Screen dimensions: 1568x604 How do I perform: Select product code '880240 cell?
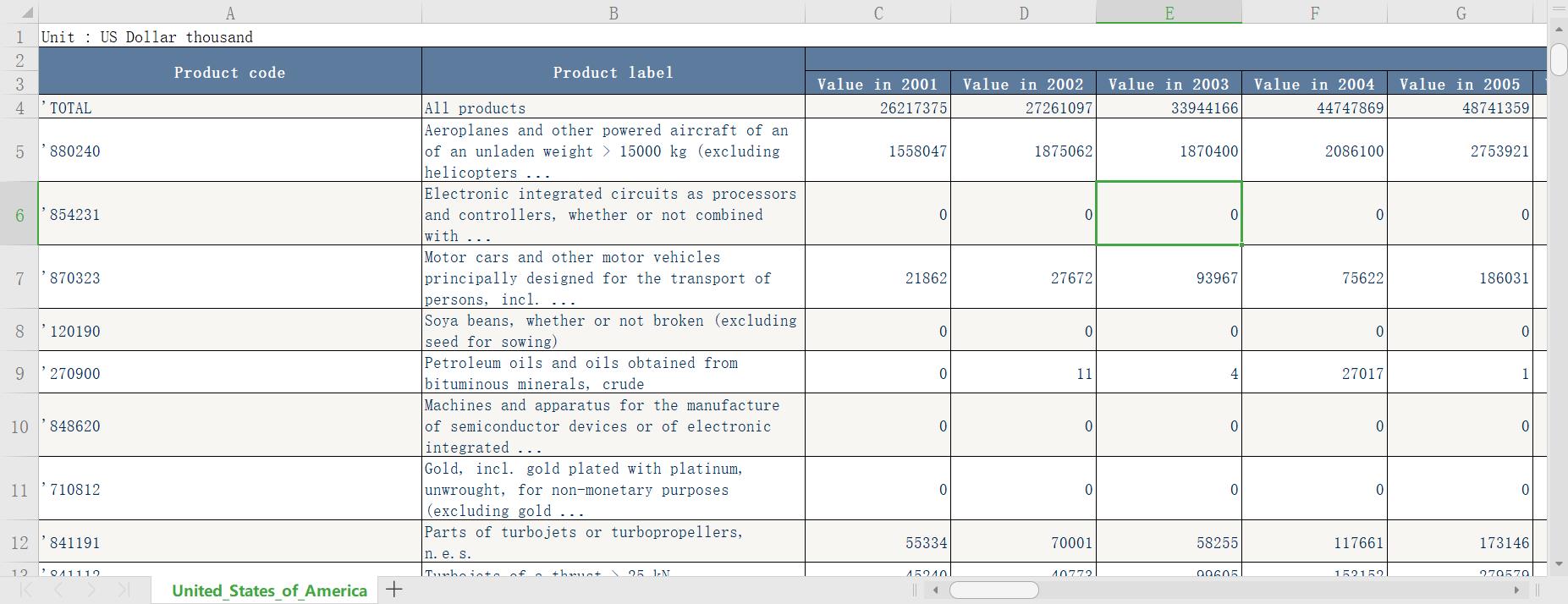pos(230,151)
